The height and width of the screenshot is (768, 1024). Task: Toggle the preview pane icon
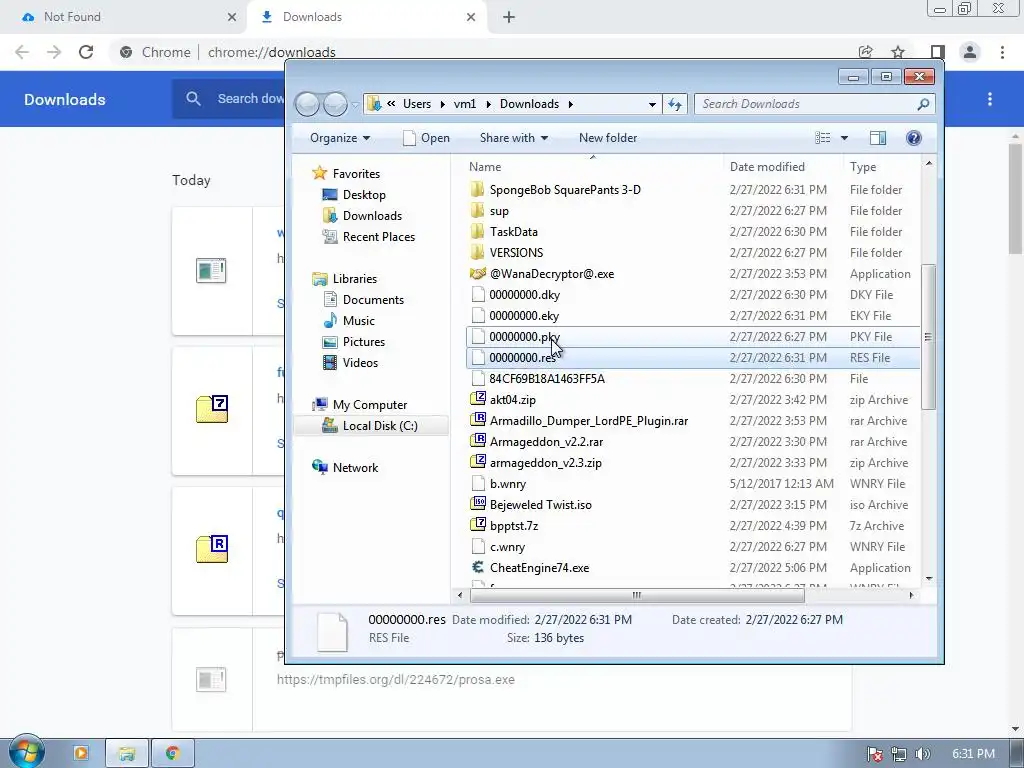[x=878, y=138]
